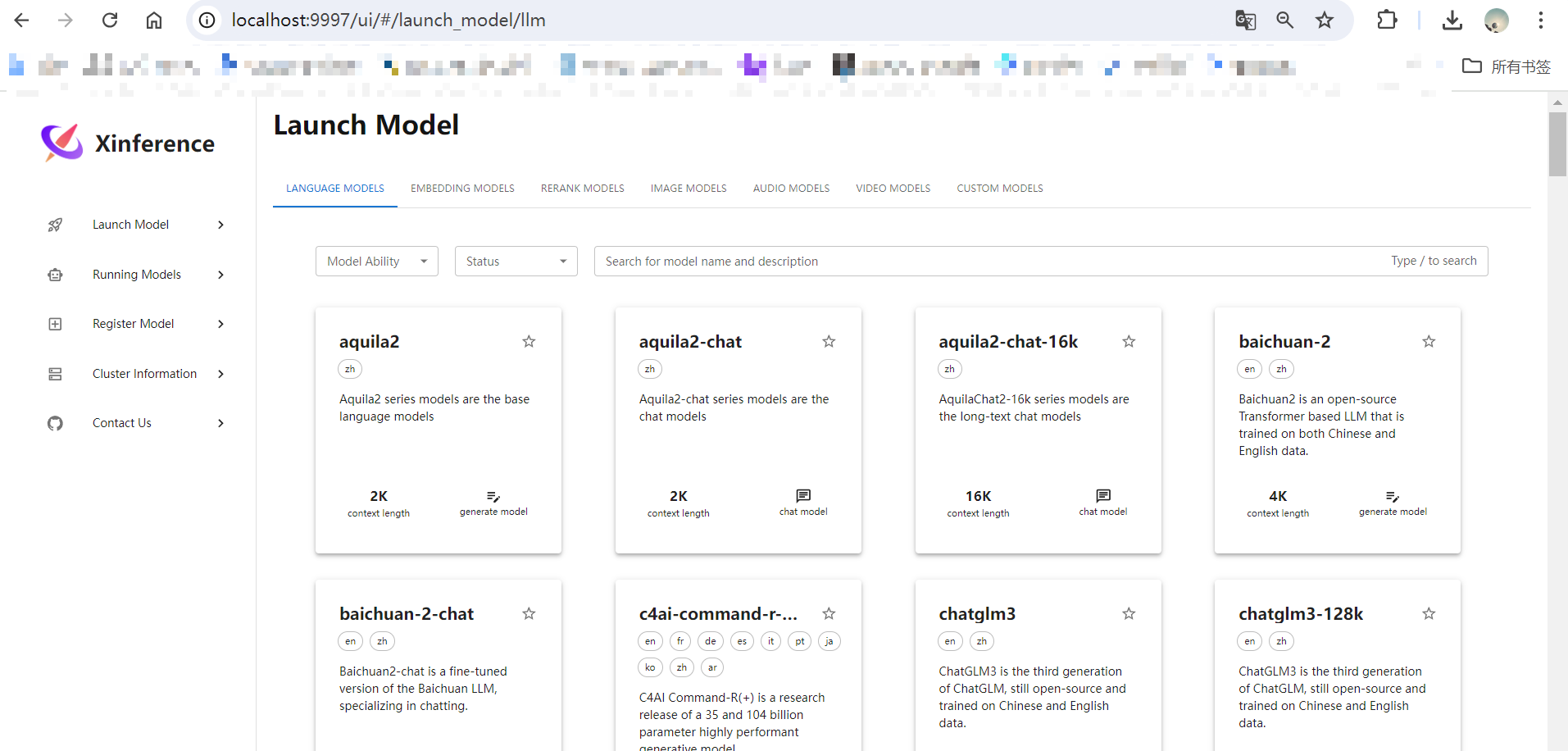Open the 所有书签 bookmarks folder
The width and height of the screenshot is (1568, 751).
1507,66
